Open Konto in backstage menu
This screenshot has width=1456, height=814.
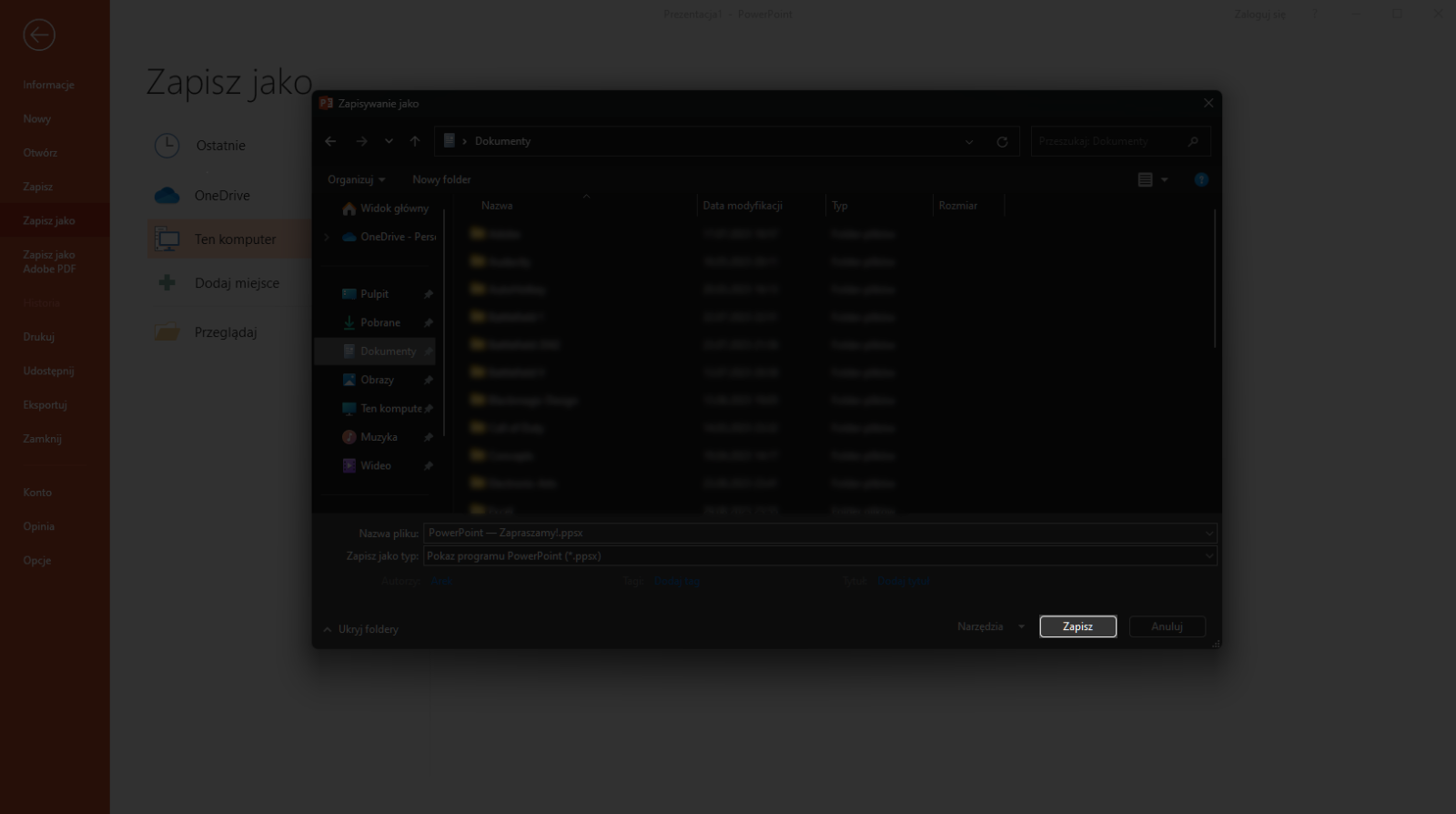pos(37,493)
